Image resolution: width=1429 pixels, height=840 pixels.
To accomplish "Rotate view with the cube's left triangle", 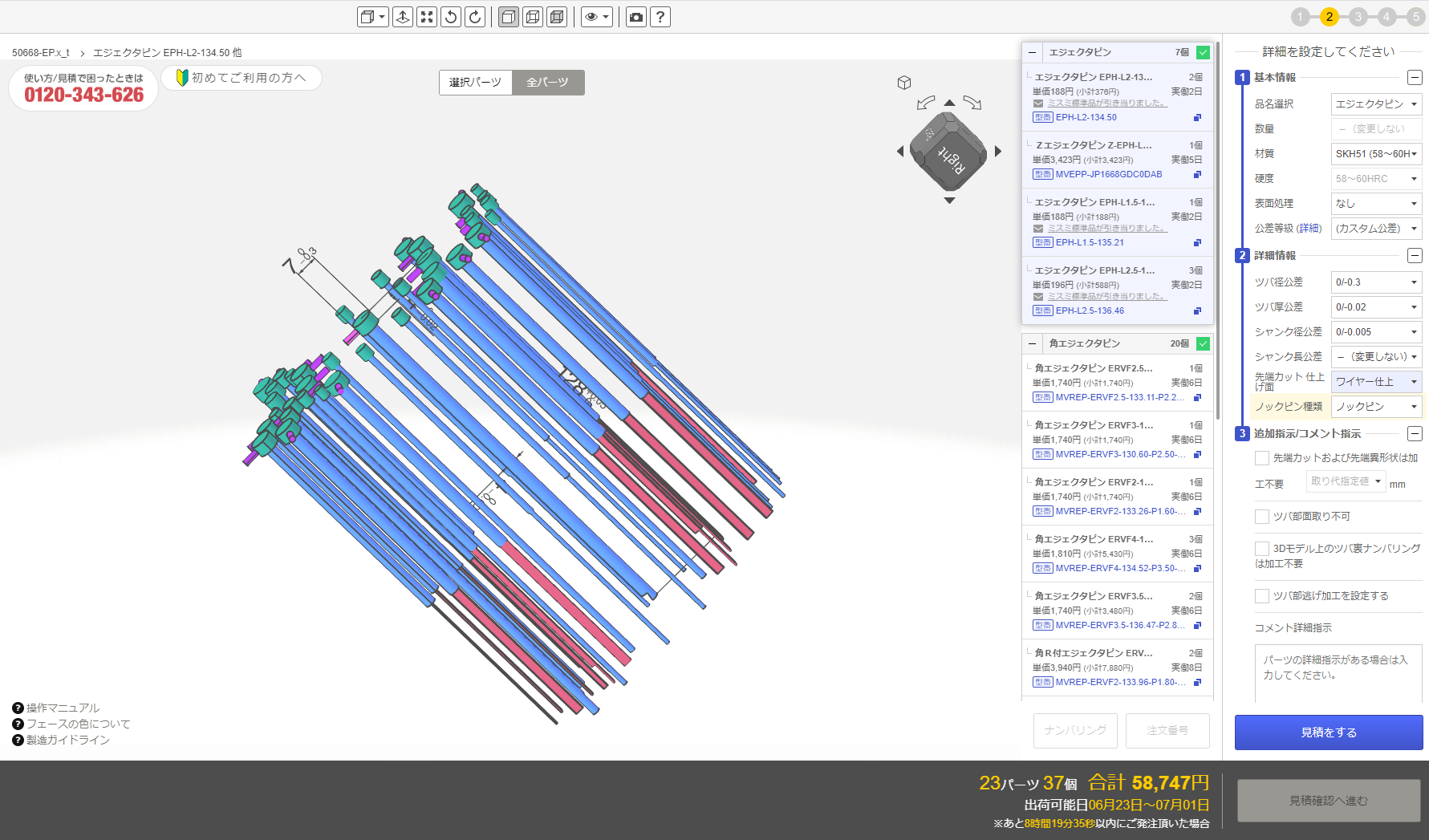I will click(x=900, y=151).
